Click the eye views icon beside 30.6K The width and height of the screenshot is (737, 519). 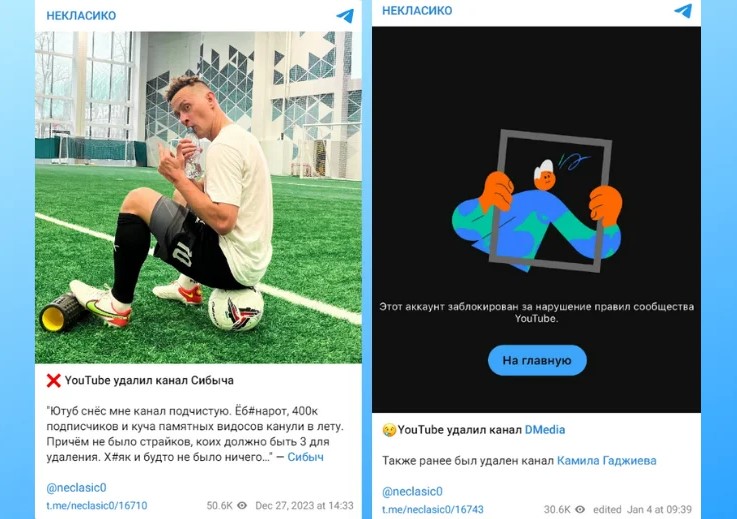580,509
